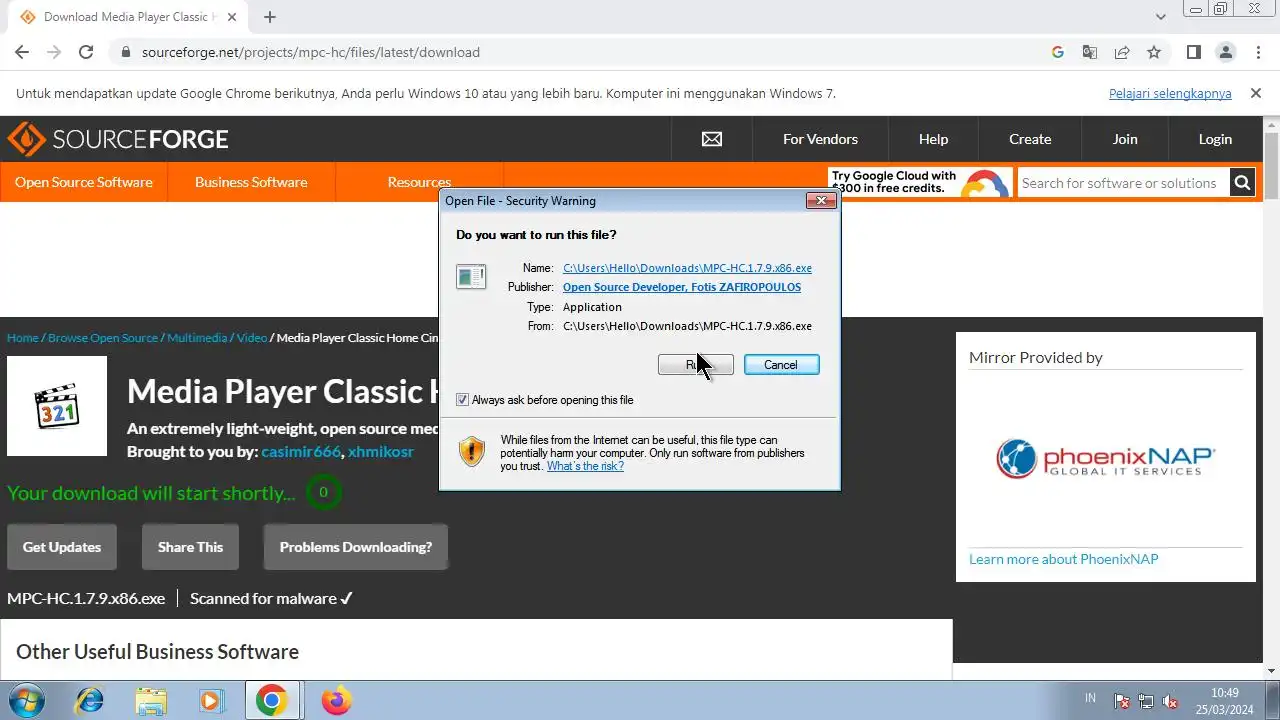Open the For Vendors menu
Viewport: 1280px width, 720px height.
[x=820, y=139]
